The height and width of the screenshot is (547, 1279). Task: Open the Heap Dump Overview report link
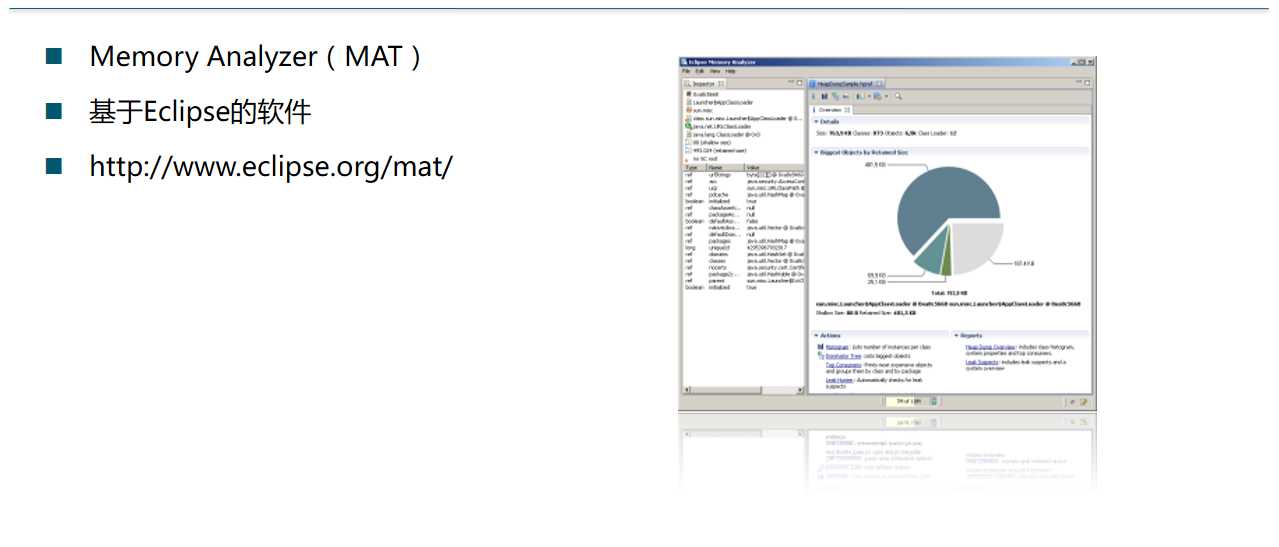tap(990, 347)
